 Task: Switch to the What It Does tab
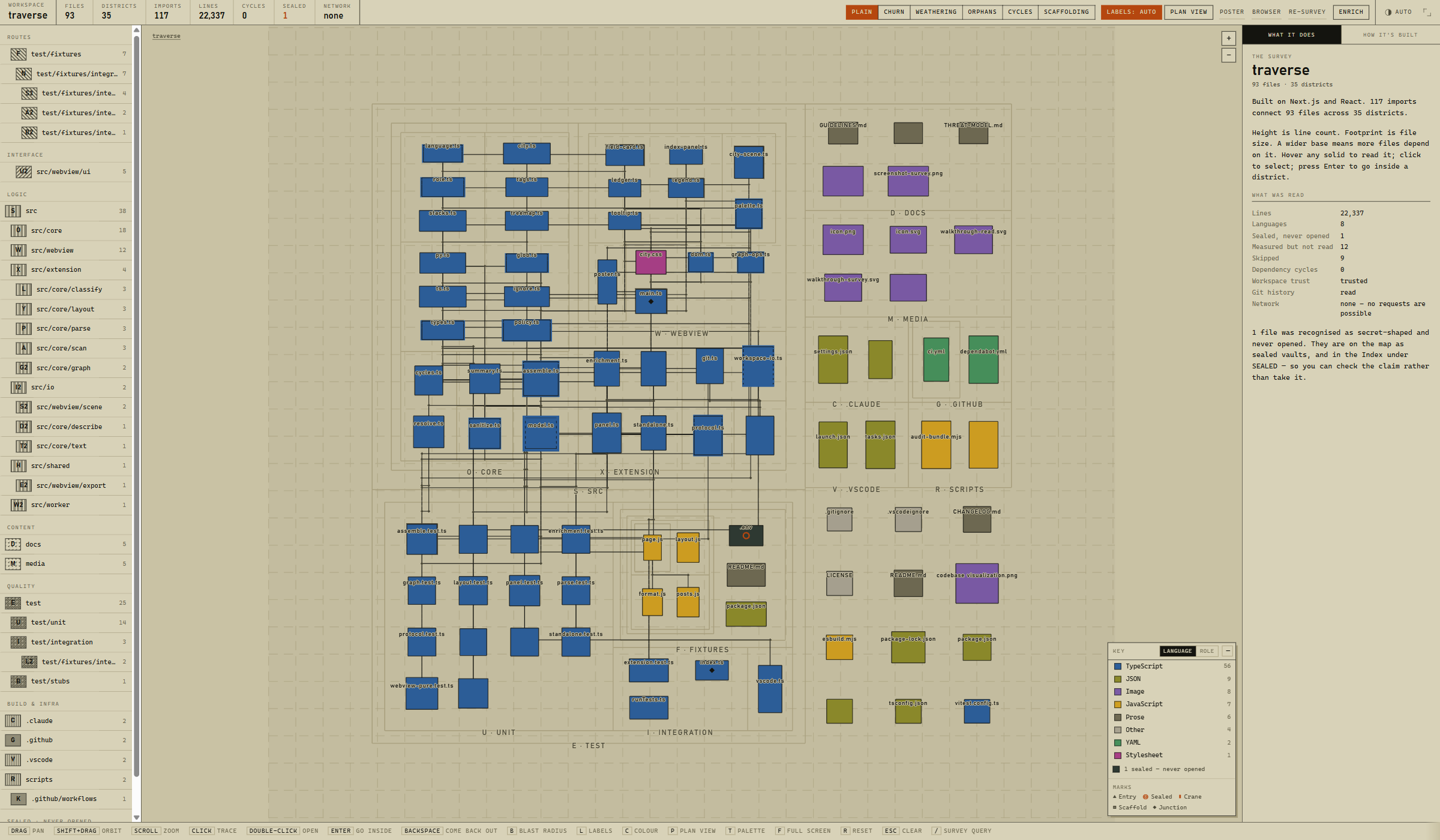click(1291, 35)
